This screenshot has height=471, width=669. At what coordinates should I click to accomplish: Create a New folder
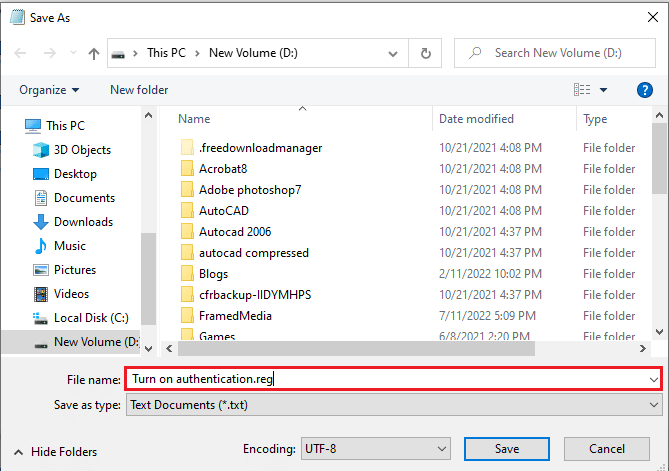(x=139, y=90)
